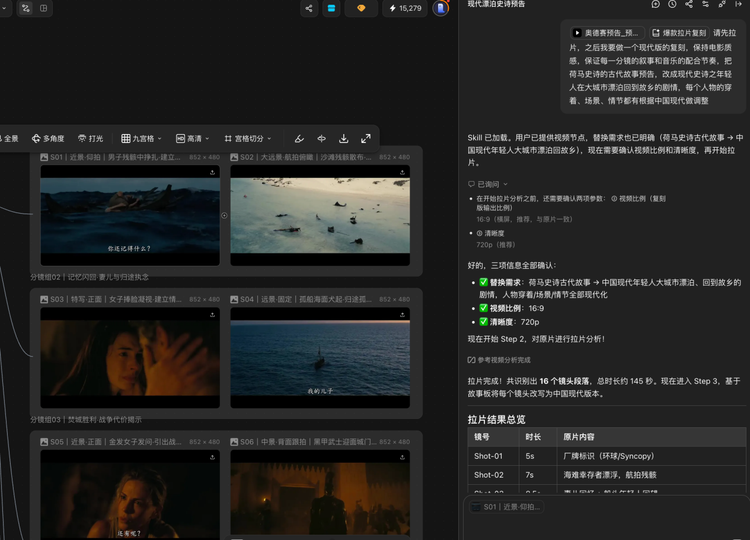Click the image icon beside the S02 title

coord(234,157)
